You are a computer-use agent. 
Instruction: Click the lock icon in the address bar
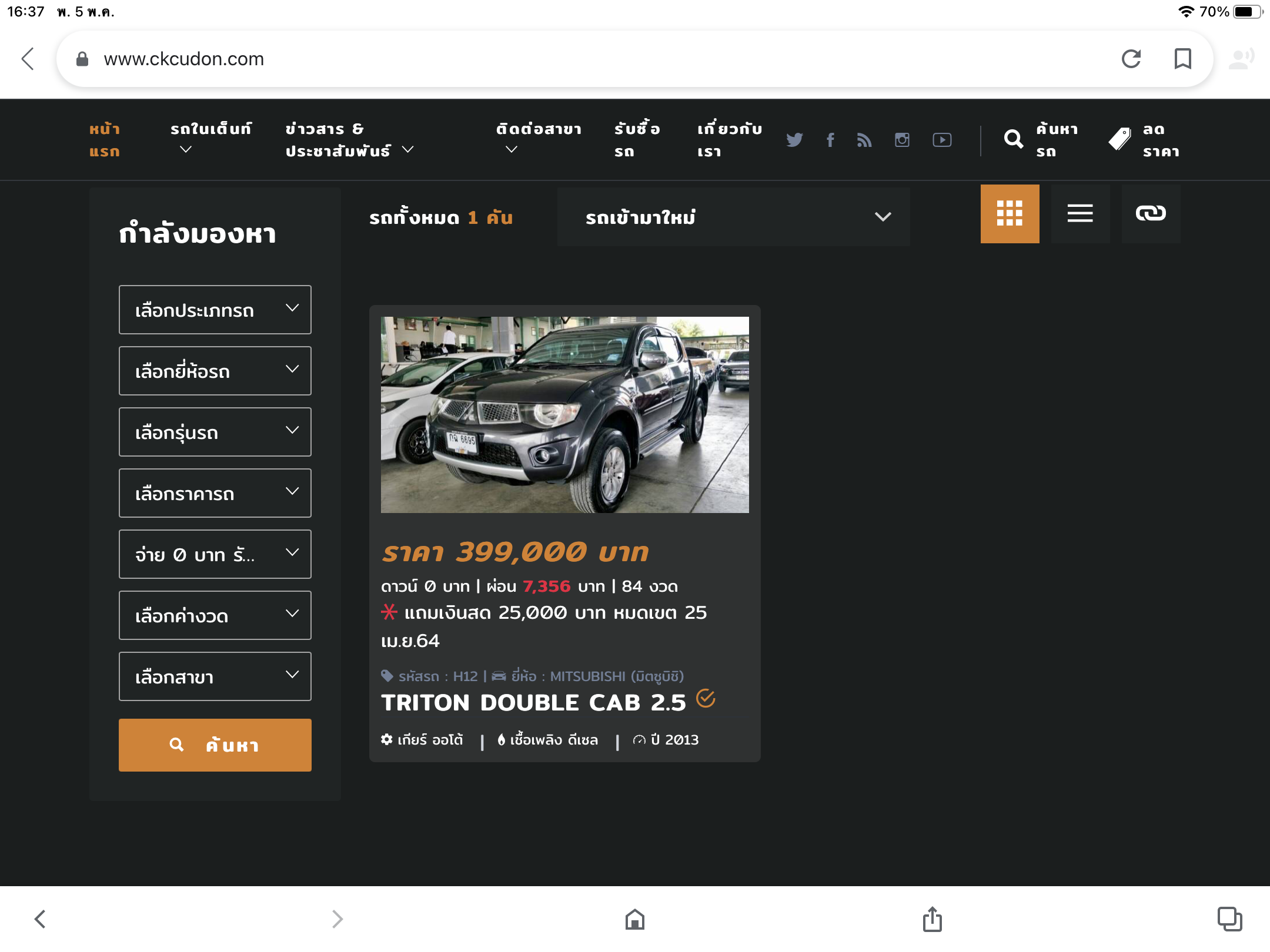82,59
